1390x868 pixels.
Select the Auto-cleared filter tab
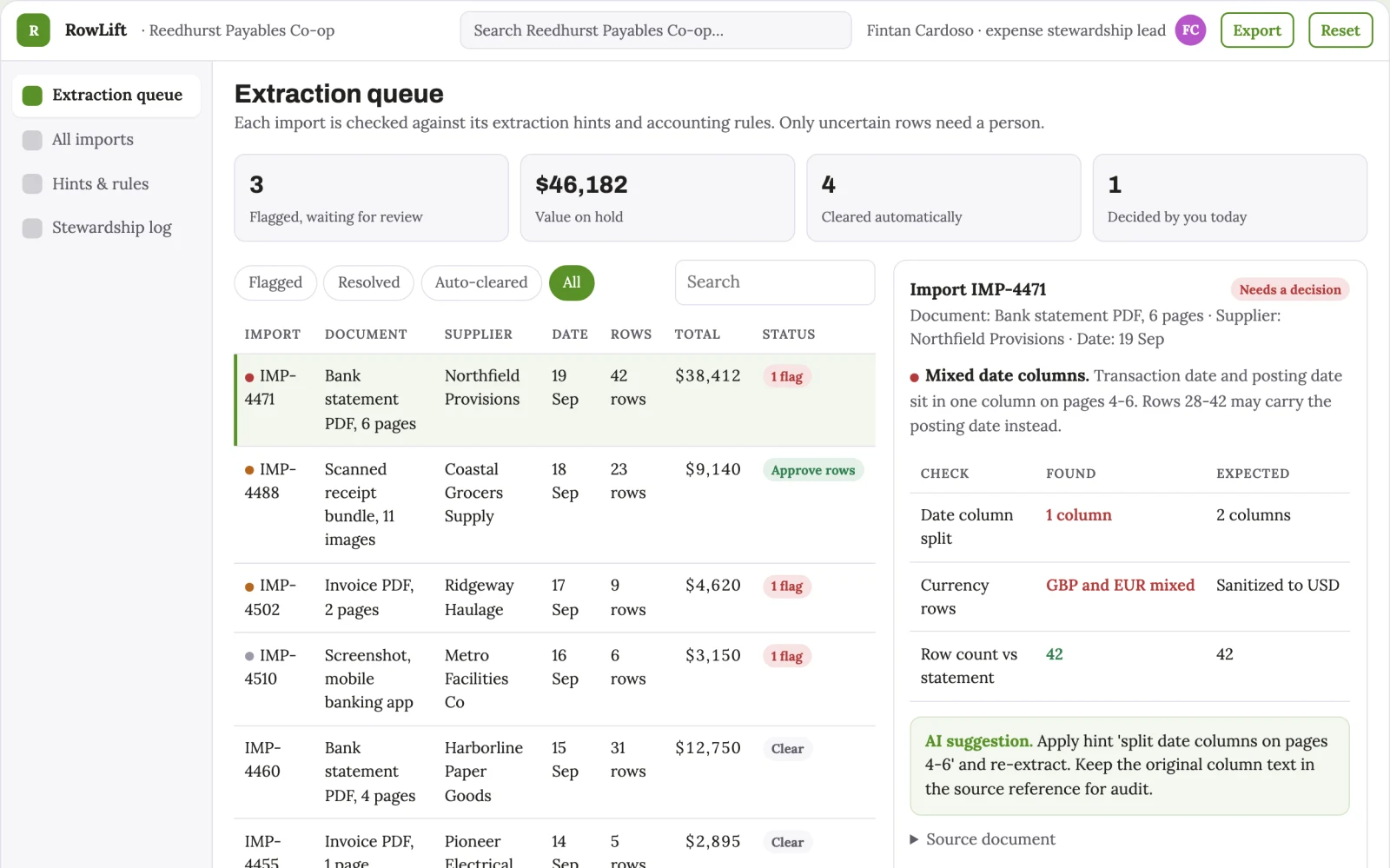(481, 282)
